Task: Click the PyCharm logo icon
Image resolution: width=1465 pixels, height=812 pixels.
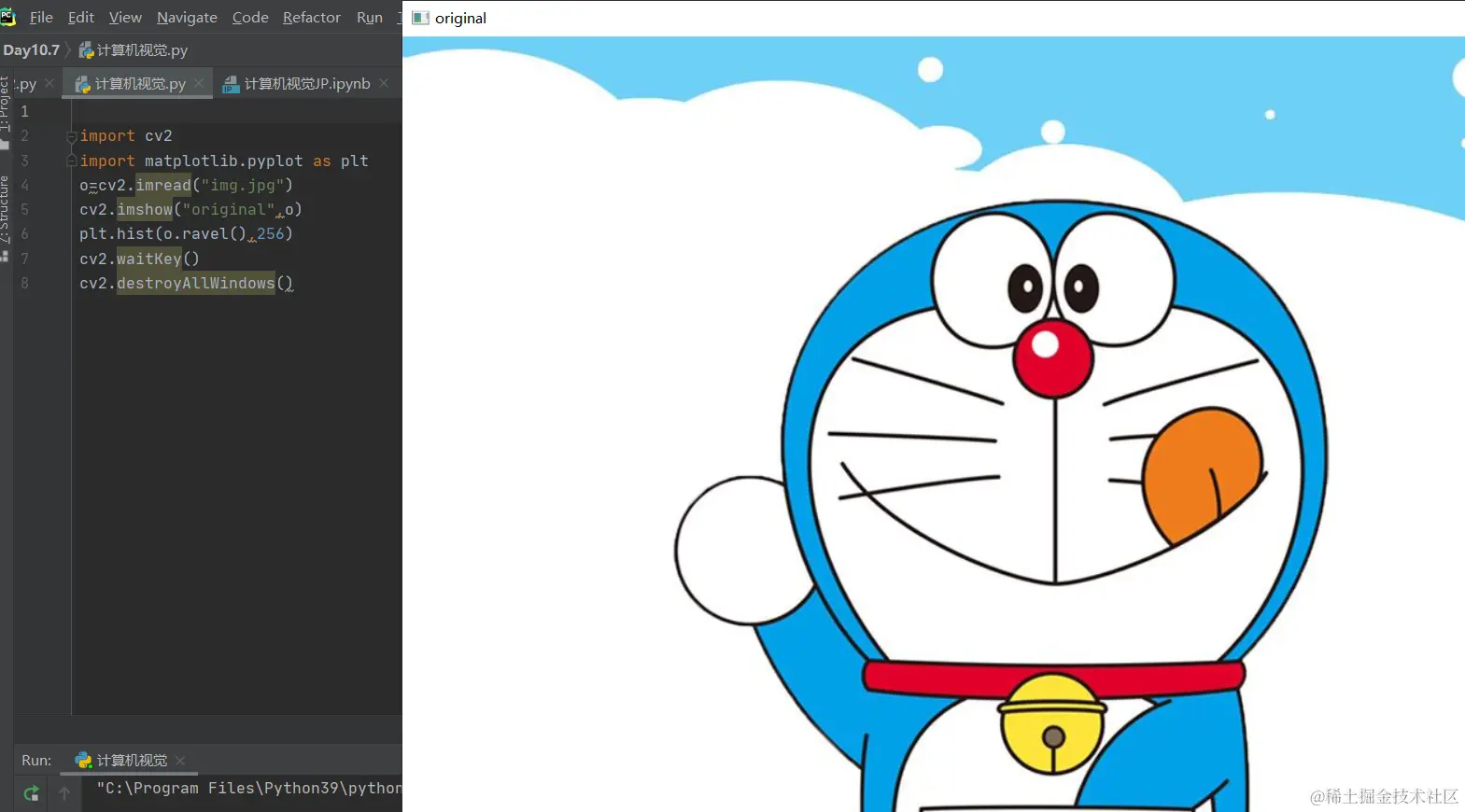Action: point(8,17)
